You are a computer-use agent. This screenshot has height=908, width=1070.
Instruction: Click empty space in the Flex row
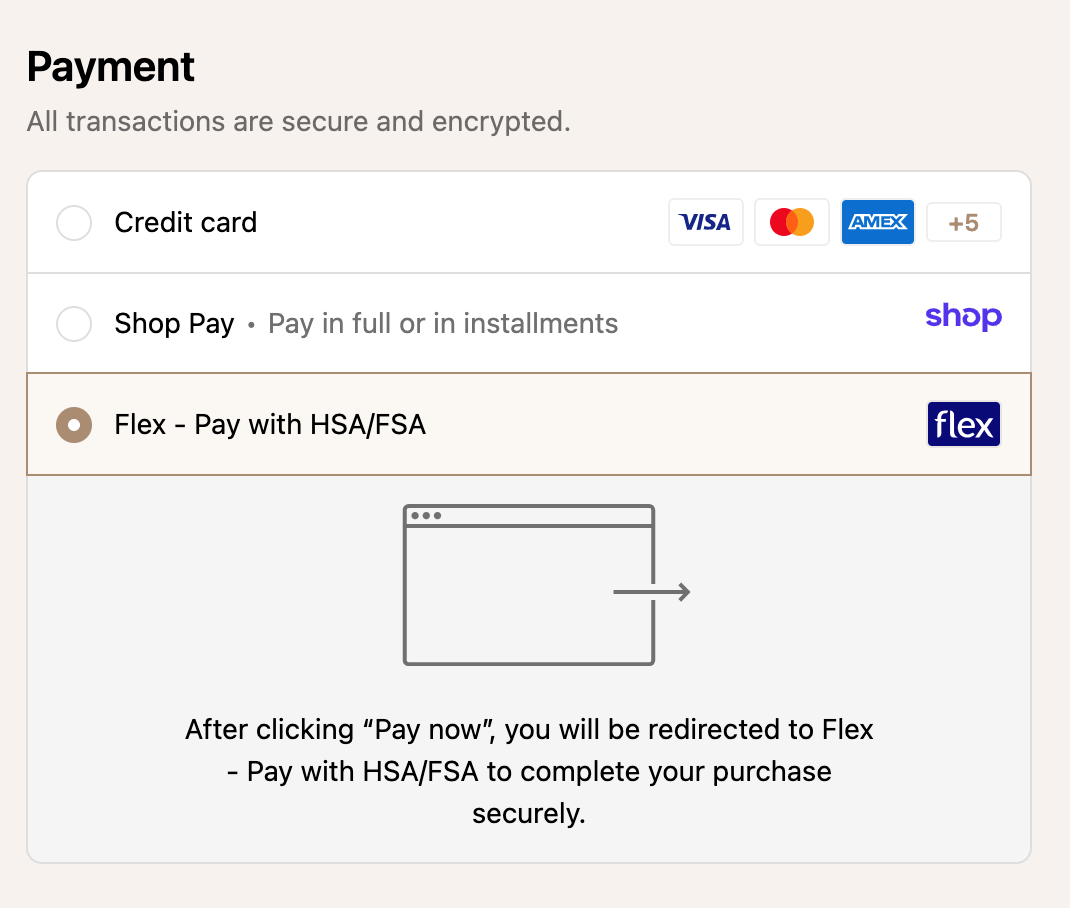pos(670,425)
